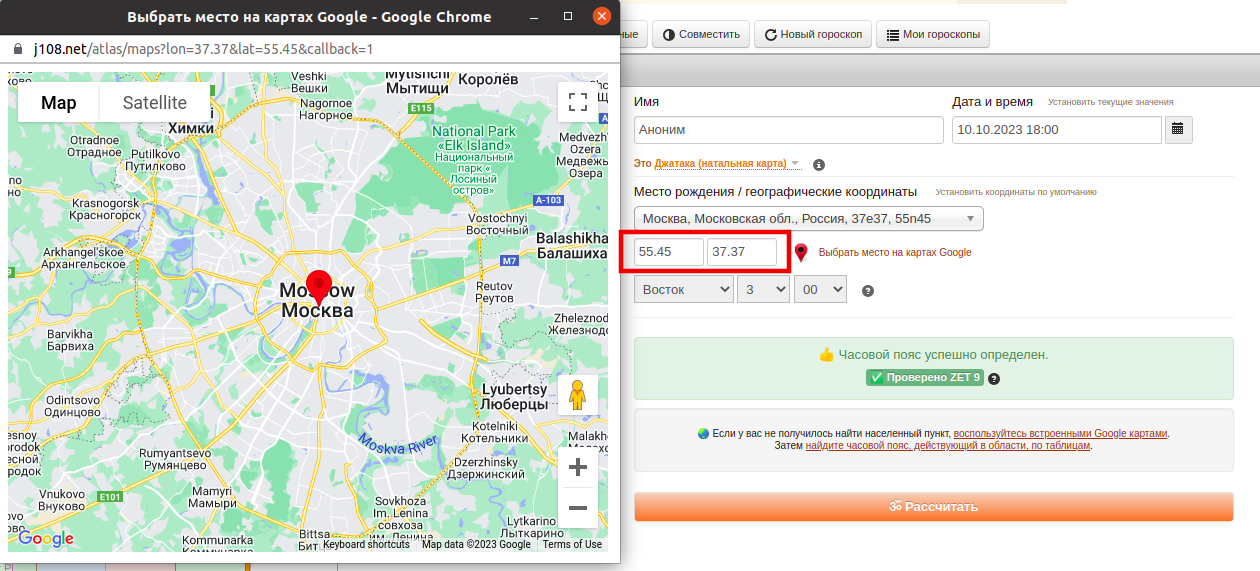Click info icon next to Джатака link
Screen dimensions: 1260x571
(819, 164)
